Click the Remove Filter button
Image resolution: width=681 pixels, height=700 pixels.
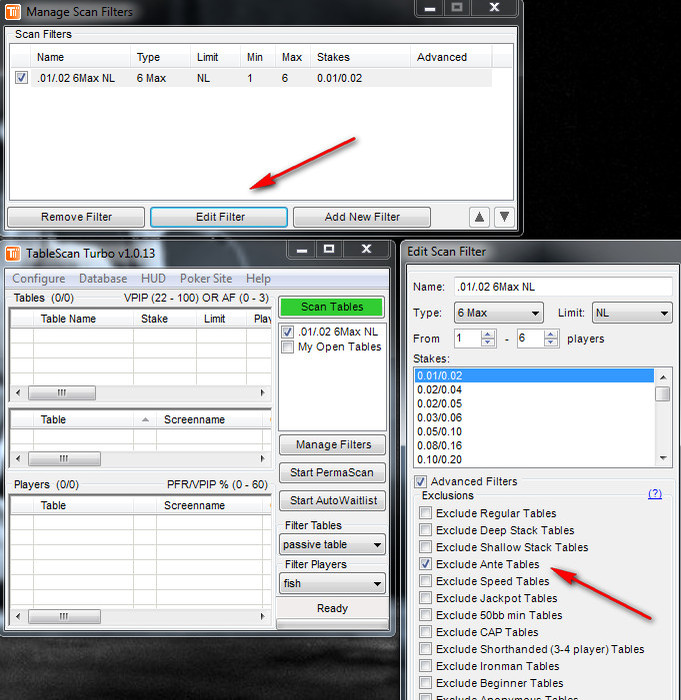76,217
